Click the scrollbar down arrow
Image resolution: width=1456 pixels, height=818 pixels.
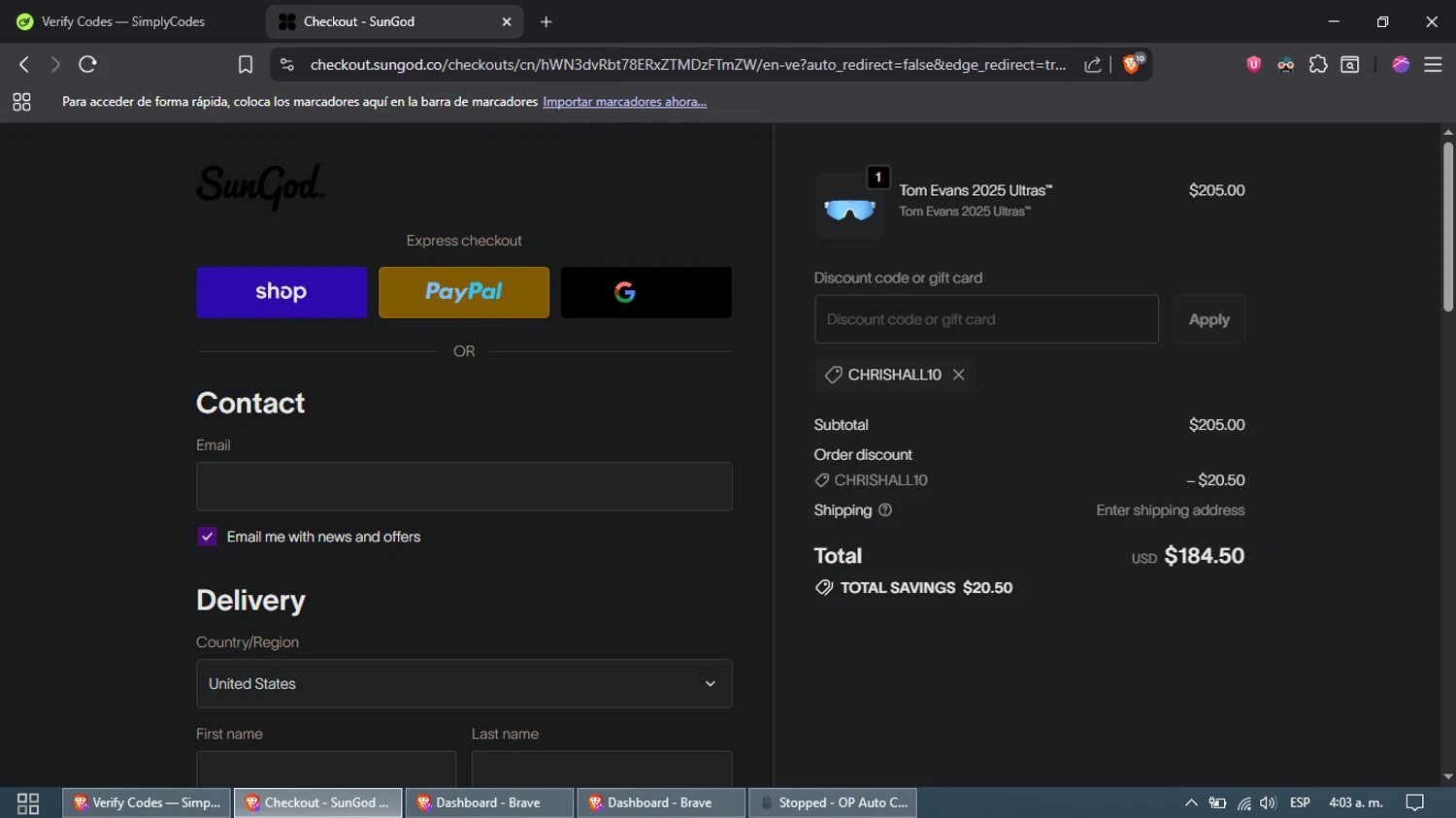(x=1448, y=777)
